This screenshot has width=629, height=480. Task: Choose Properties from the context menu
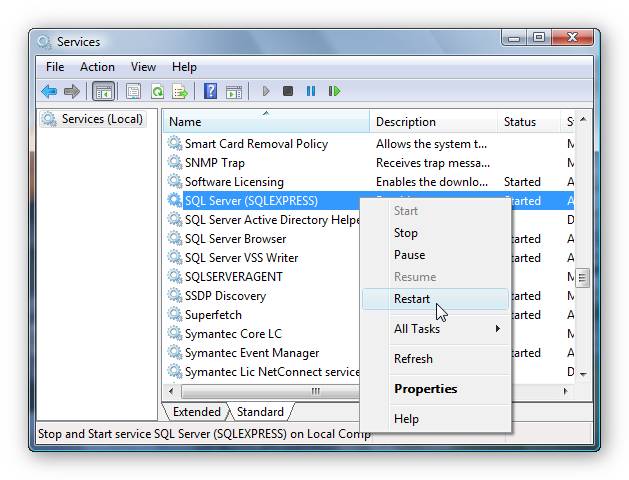[436, 389]
